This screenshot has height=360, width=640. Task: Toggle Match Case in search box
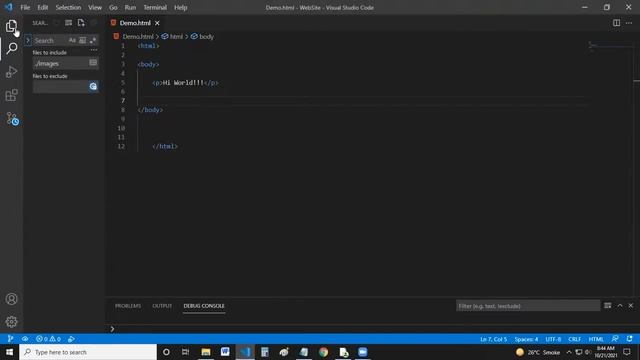[72, 40]
